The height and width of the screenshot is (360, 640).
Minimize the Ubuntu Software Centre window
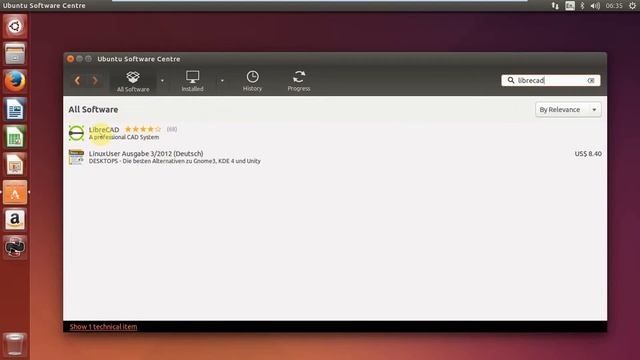pyautogui.click(x=80, y=59)
